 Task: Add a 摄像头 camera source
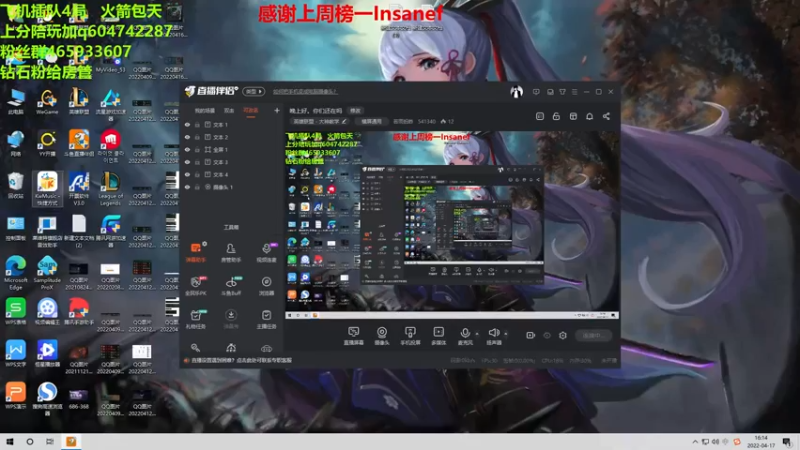pyautogui.click(x=382, y=336)
